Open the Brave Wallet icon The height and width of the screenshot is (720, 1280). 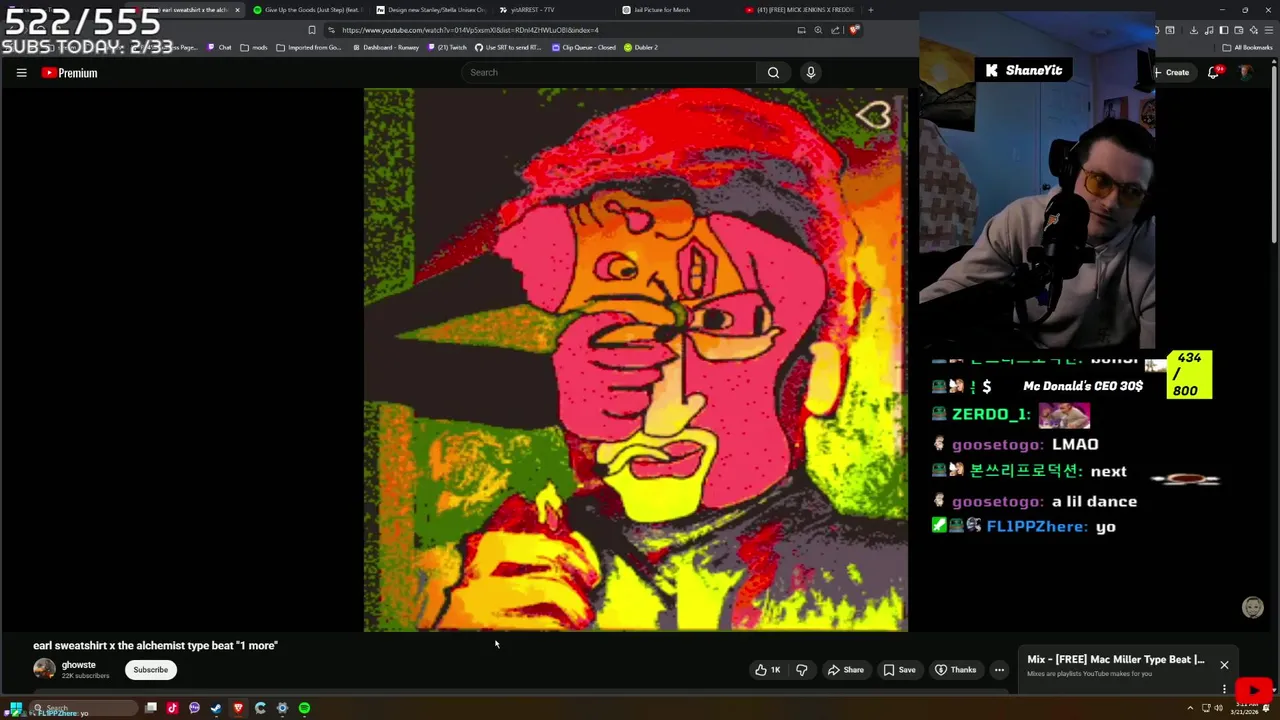pos(1239,30)
